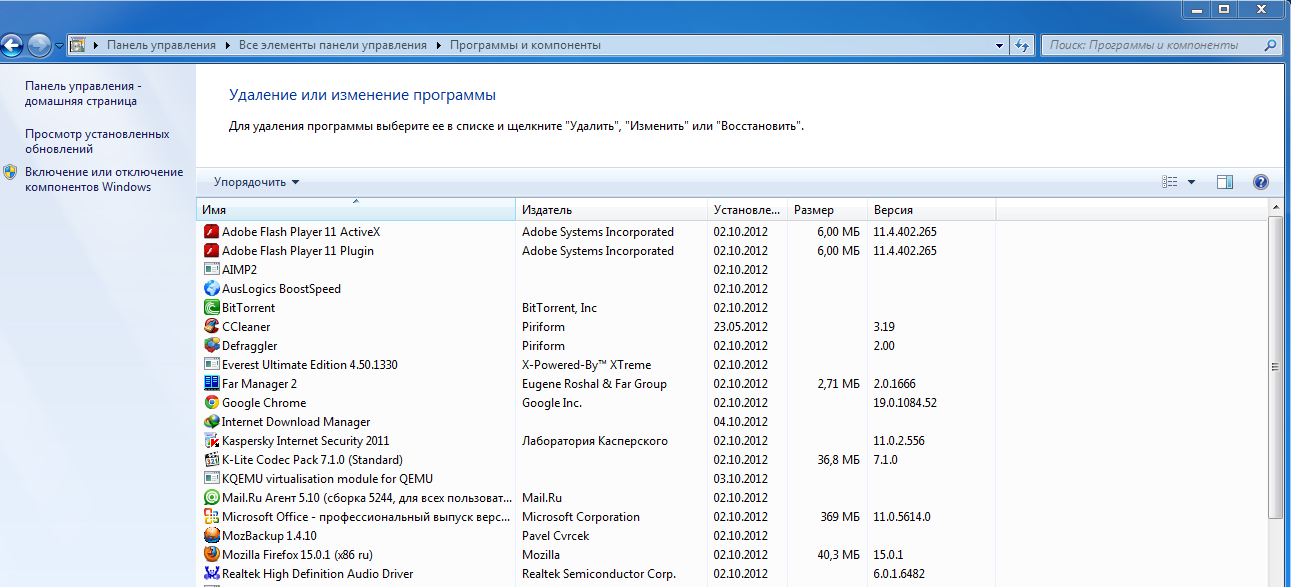Click the Adobe Flash Player 11 ActiveX icon
1291x587 pixels.
(x=211, y=232)
